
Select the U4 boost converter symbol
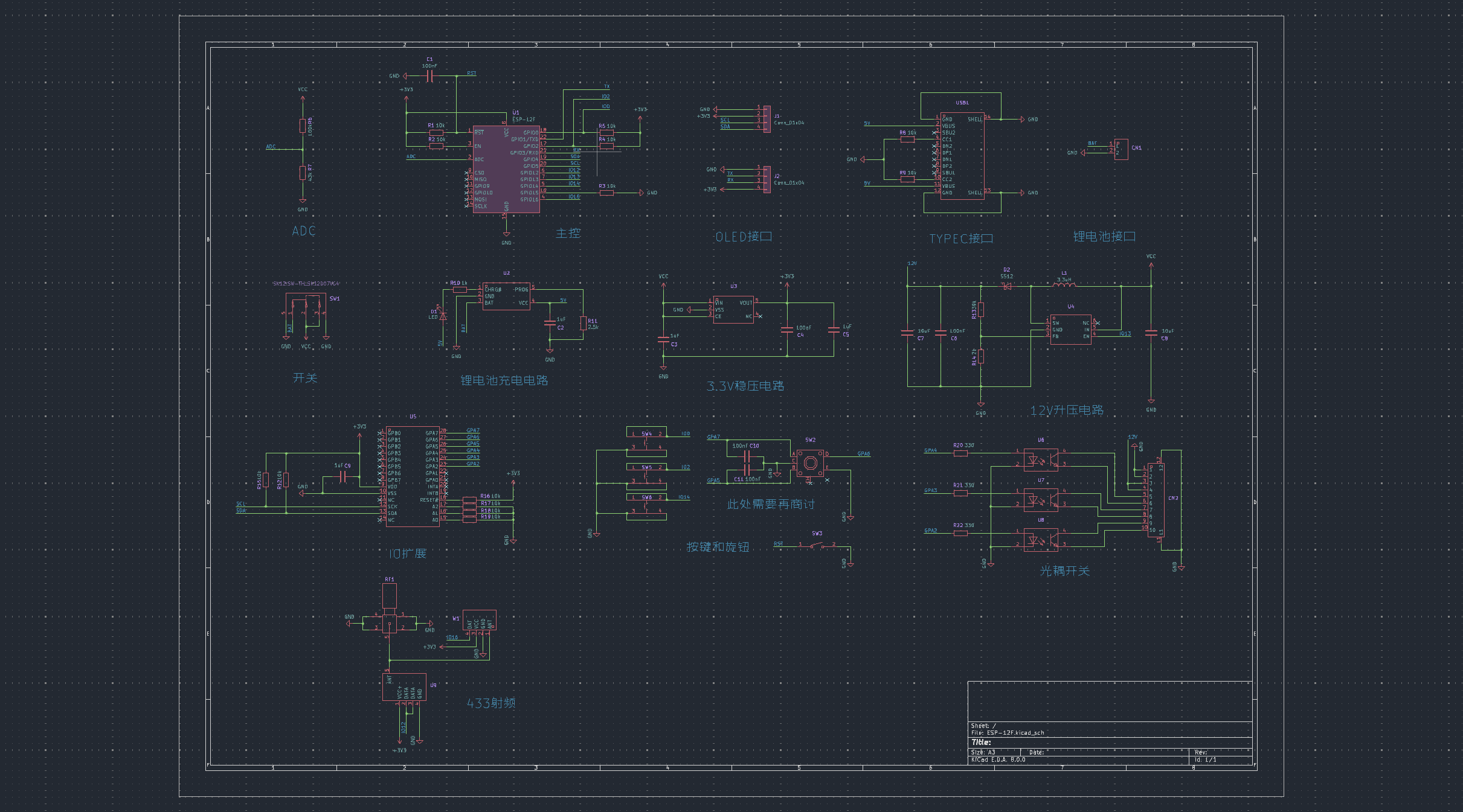click(x=1070, y=330)
